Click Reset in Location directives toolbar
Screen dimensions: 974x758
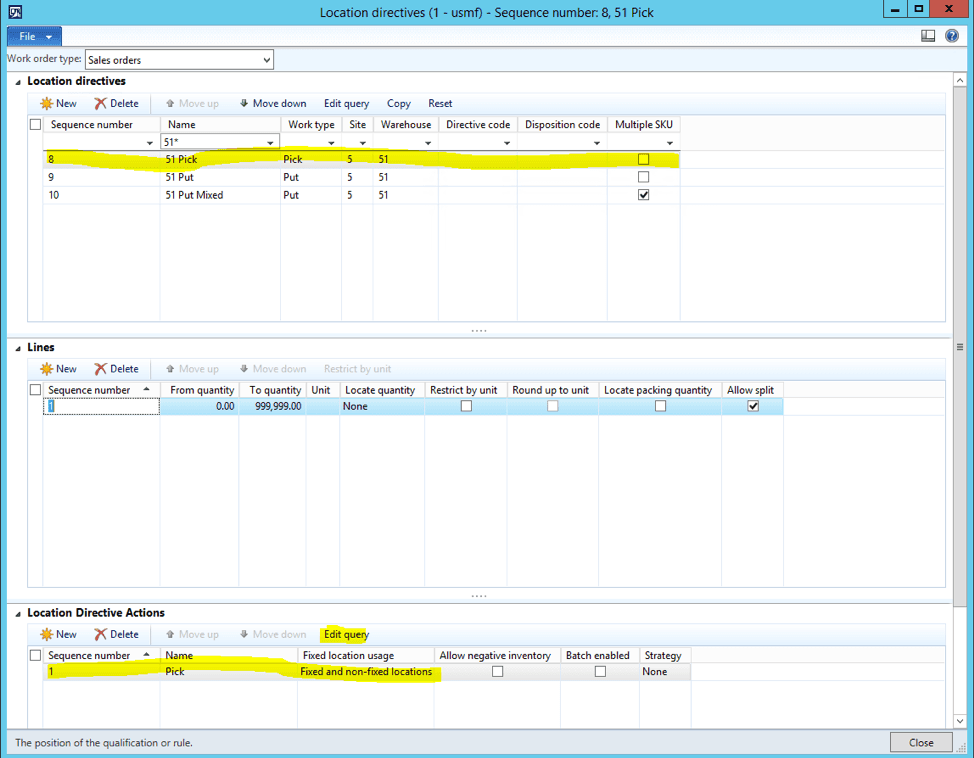(x=440, y=104)
